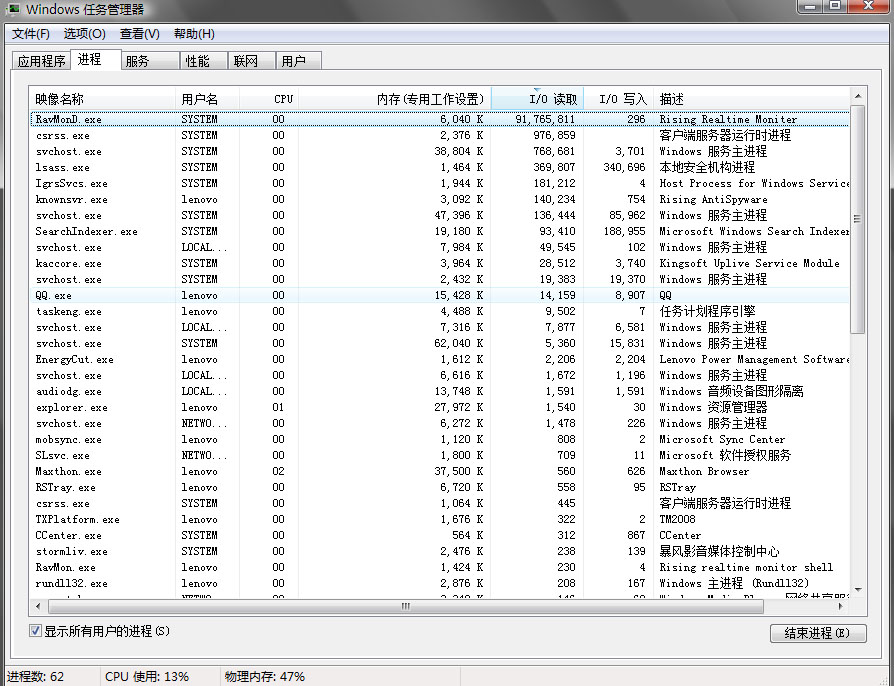Sort by 内存(专用工作设置) column header
Image resolution: width=894 pixels, height=686 pixels.
395,99
